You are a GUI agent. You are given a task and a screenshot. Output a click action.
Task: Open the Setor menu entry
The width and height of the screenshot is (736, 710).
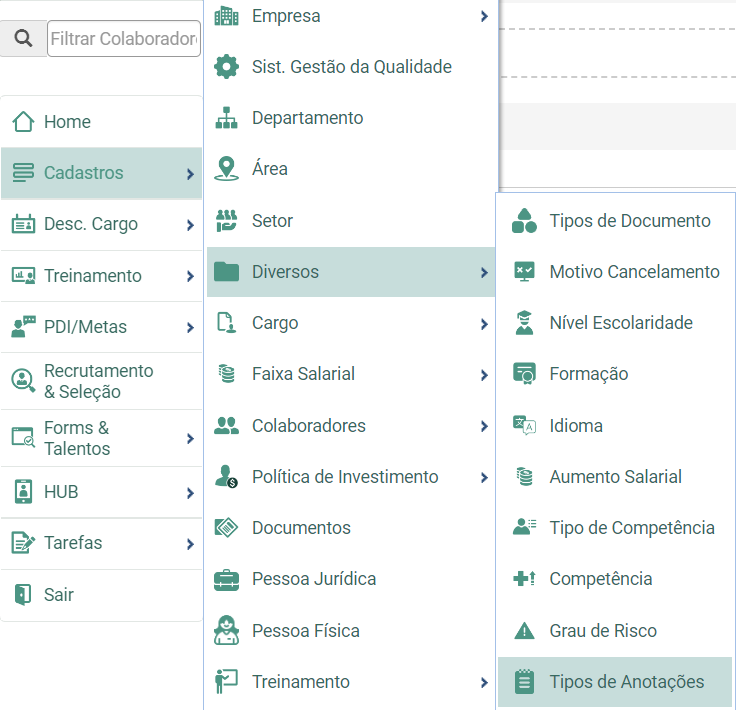click(x=351, y=221)
